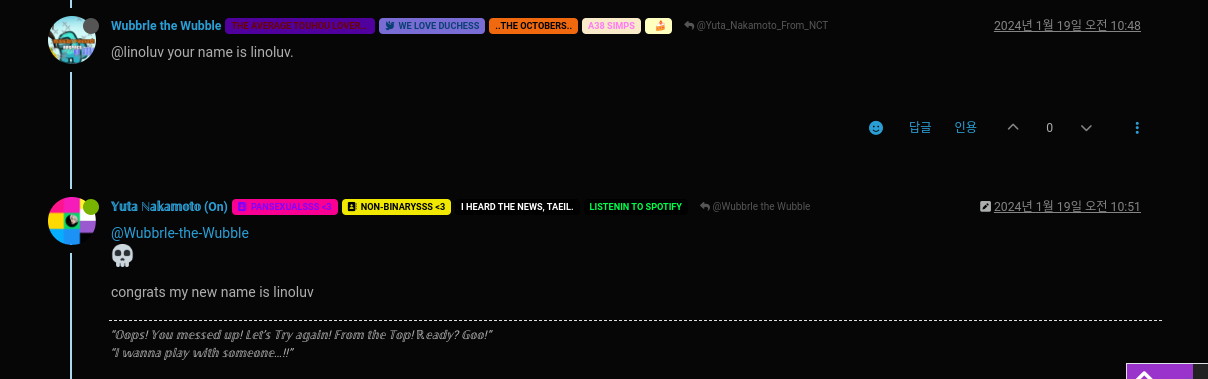Click Wubbrle's grey offline status dot
Screen dimensions: 1208x379
[x=91, y=26]
